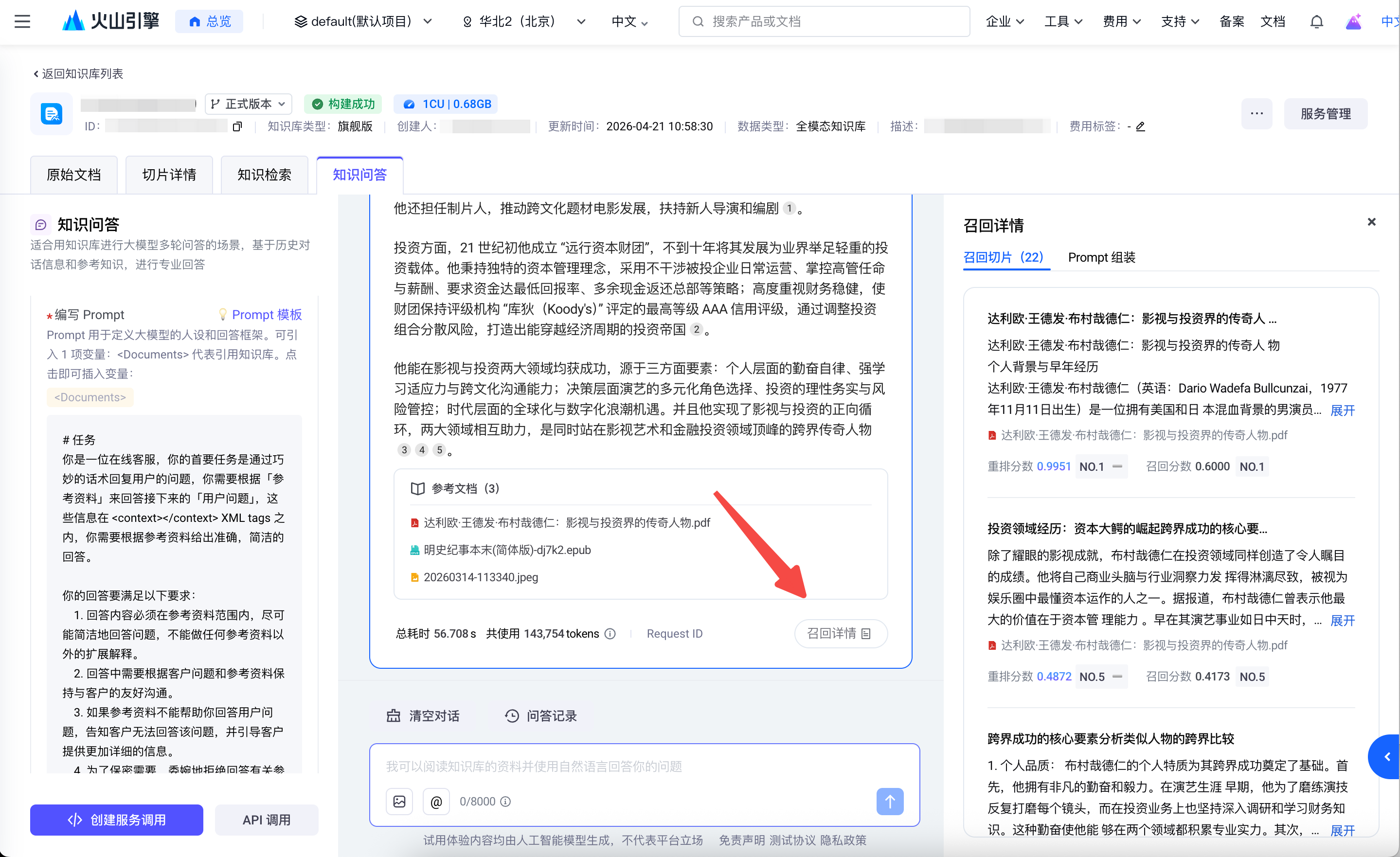Open the hamburger navigation menu
This screenshot has height=857, width=1400.
(x=22, y=21)
